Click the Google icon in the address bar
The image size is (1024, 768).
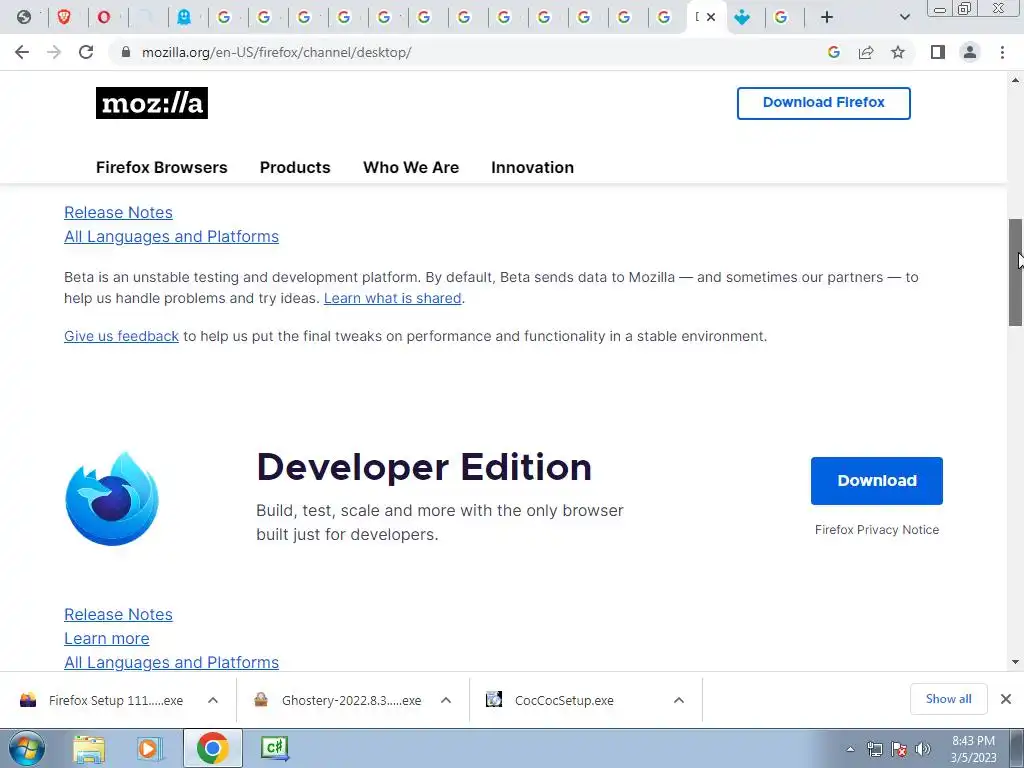[833, 52]
